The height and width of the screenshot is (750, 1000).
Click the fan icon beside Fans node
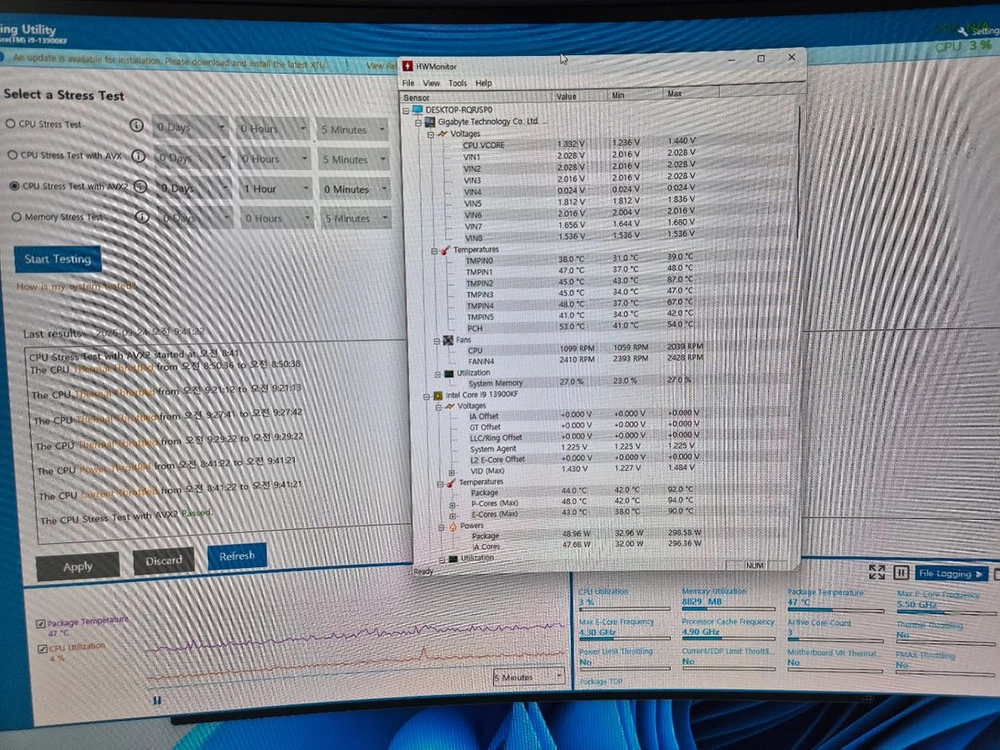[448, 341]
